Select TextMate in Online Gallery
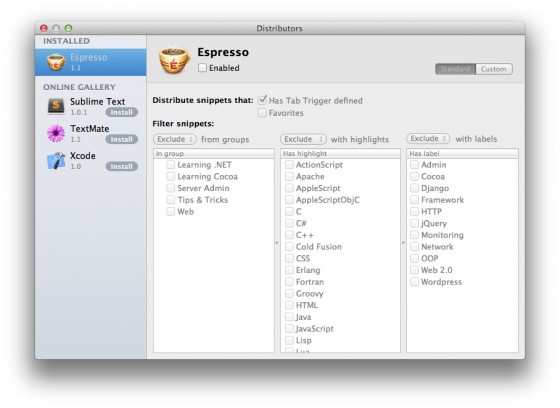Viewport: 560px width, 408px height. [91, 133]
